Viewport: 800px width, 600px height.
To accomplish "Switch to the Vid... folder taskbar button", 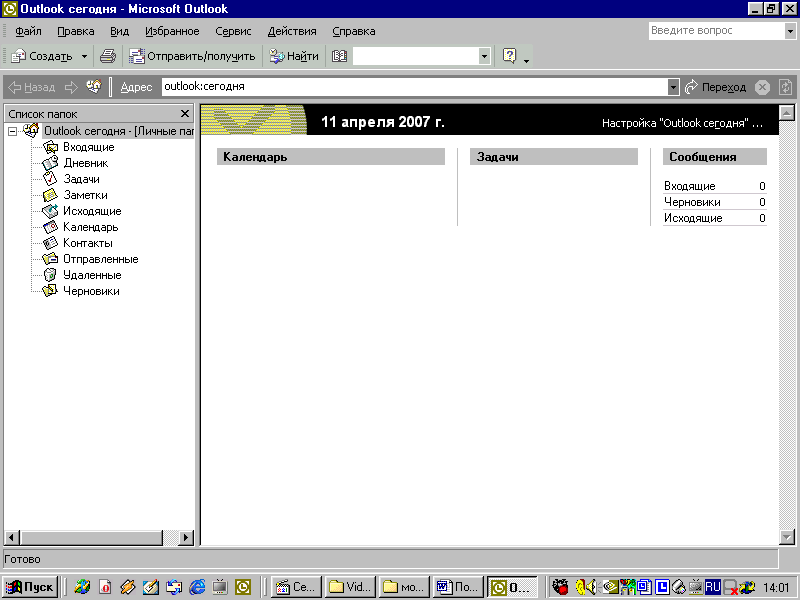I will (351, 587).
